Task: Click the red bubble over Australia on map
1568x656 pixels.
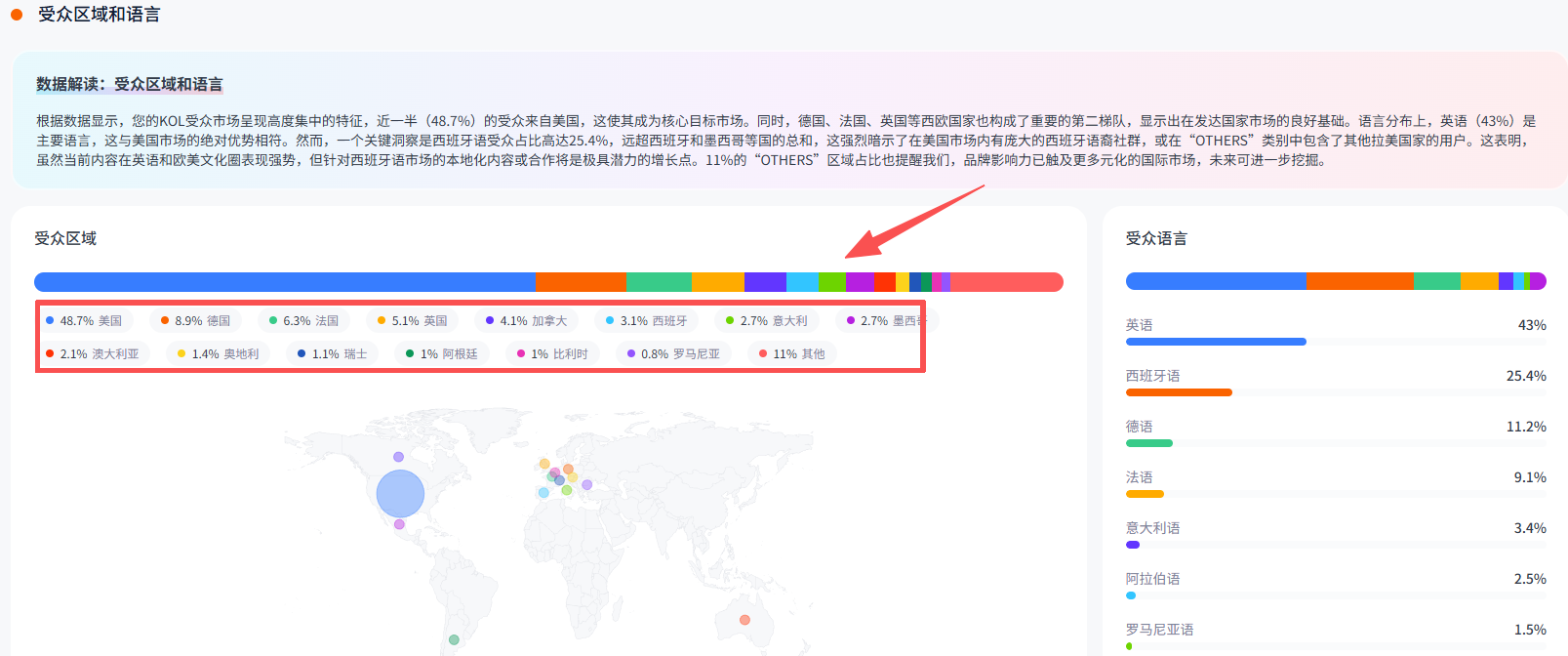Action: point(744,620)
